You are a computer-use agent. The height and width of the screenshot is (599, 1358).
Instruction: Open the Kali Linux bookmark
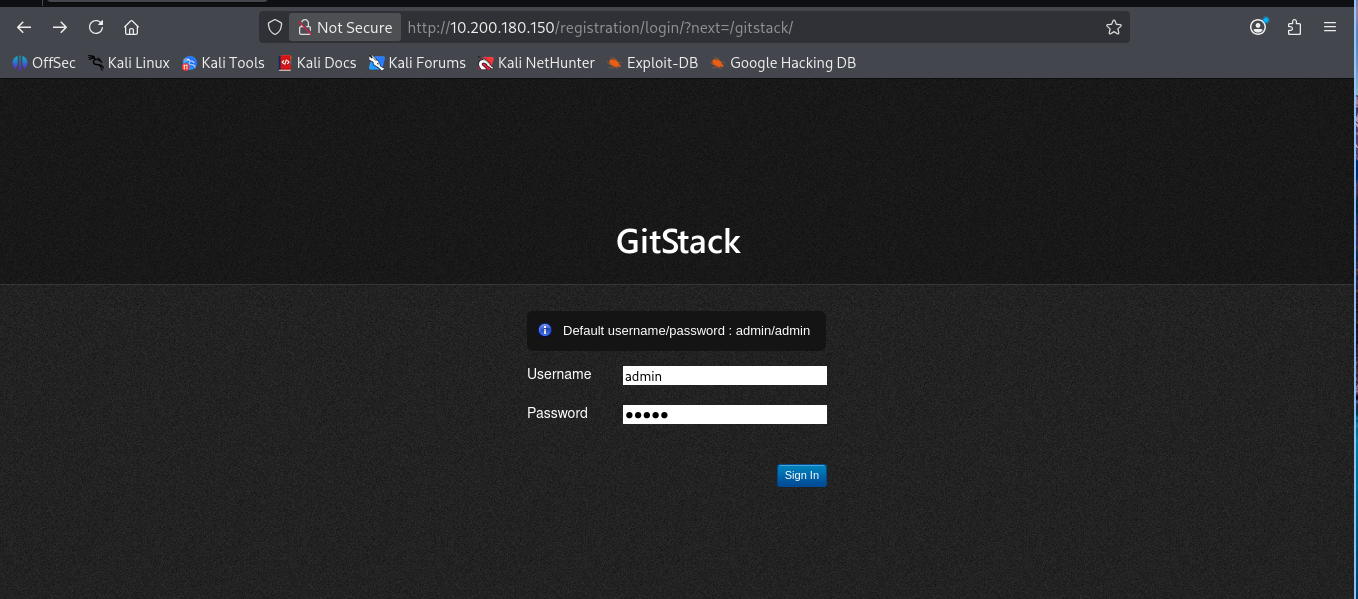129,62
